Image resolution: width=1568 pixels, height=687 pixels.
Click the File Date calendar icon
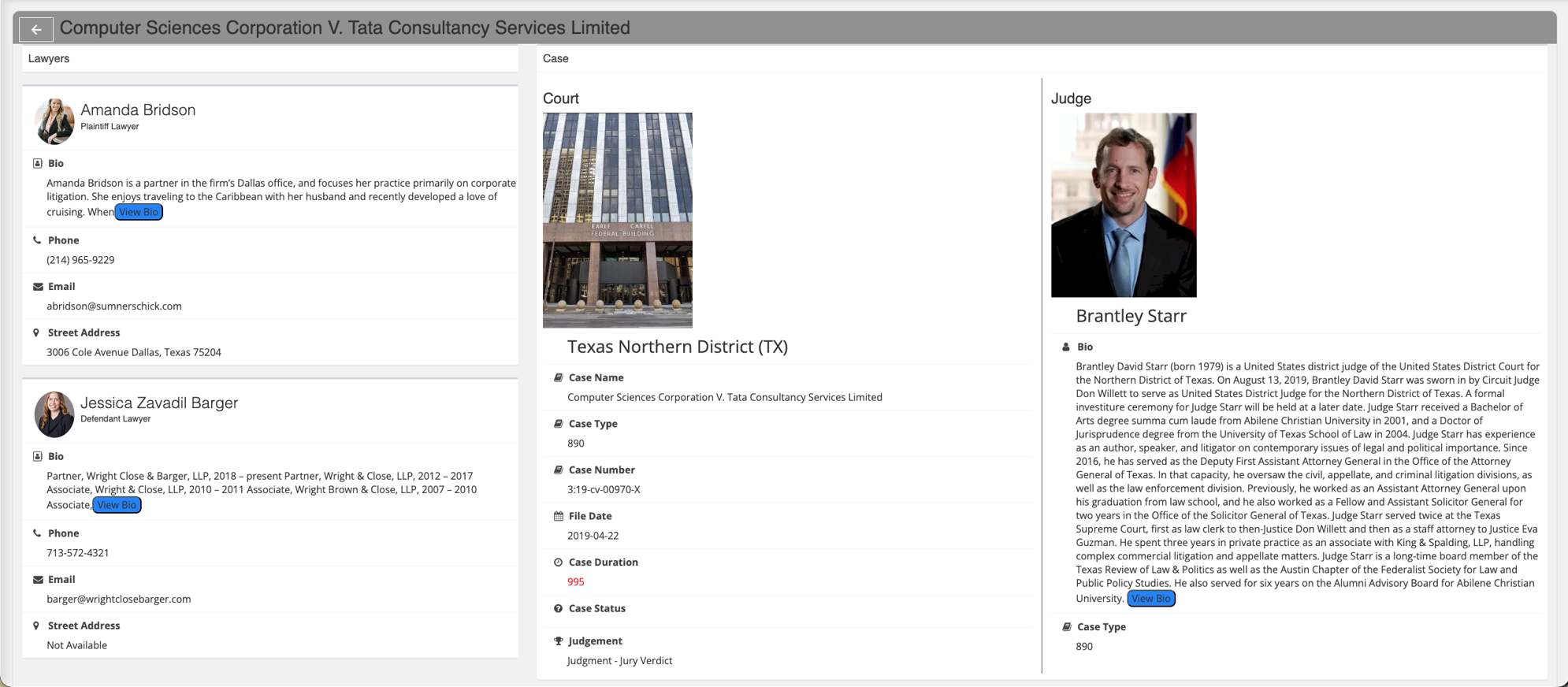559,516
